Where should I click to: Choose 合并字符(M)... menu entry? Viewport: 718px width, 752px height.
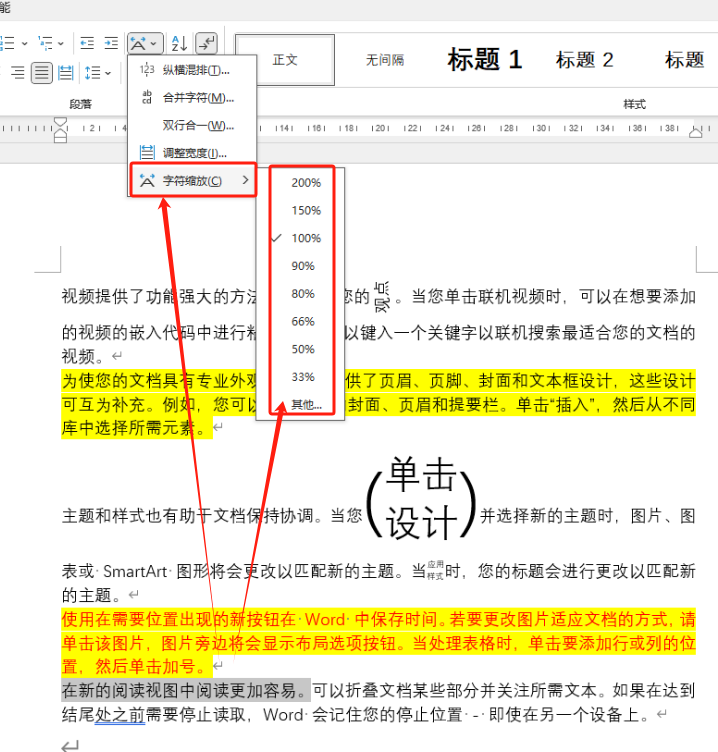192,98
